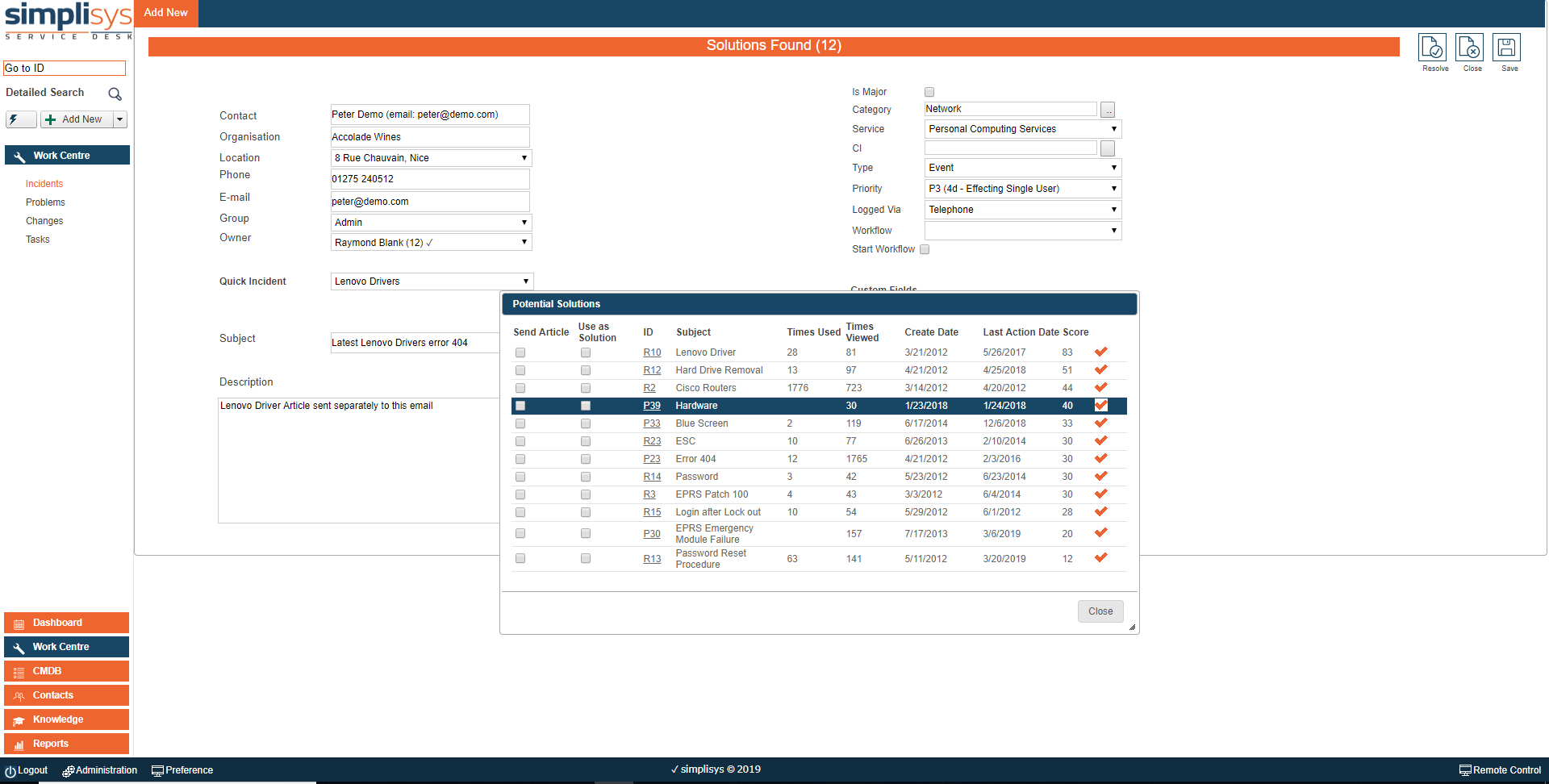Enable the Is Major checkbox

coord(929,92)
